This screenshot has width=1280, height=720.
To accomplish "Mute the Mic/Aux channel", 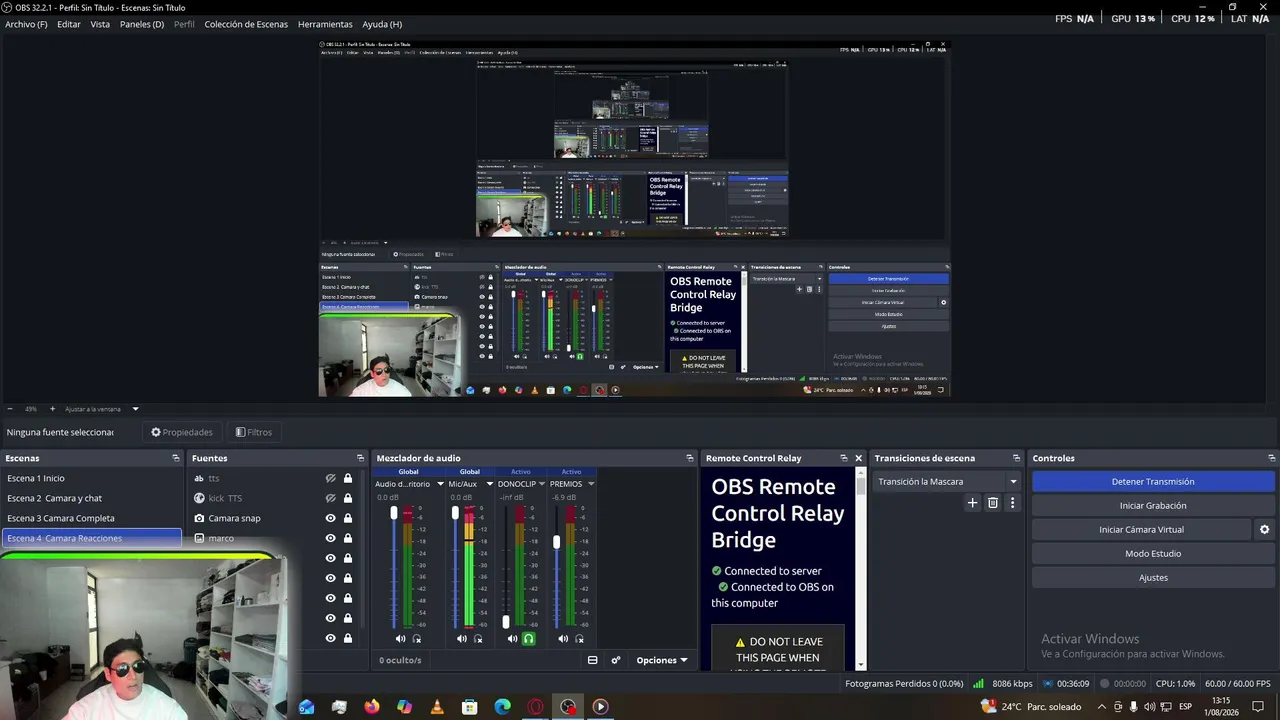I will pyautogui.click(x=461, y=639).
